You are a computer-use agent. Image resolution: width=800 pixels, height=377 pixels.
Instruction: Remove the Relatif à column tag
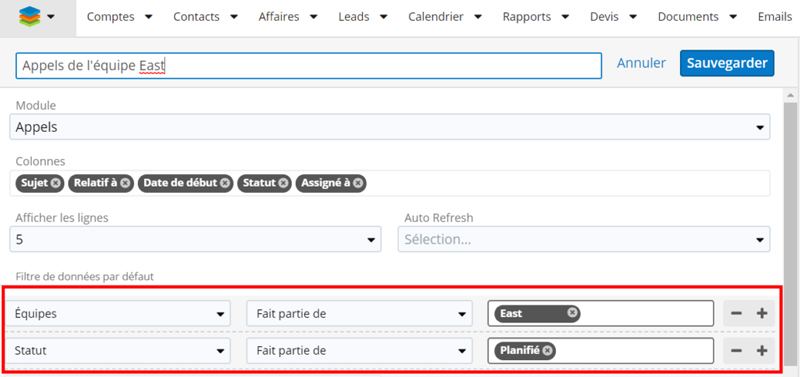point(125,183)
